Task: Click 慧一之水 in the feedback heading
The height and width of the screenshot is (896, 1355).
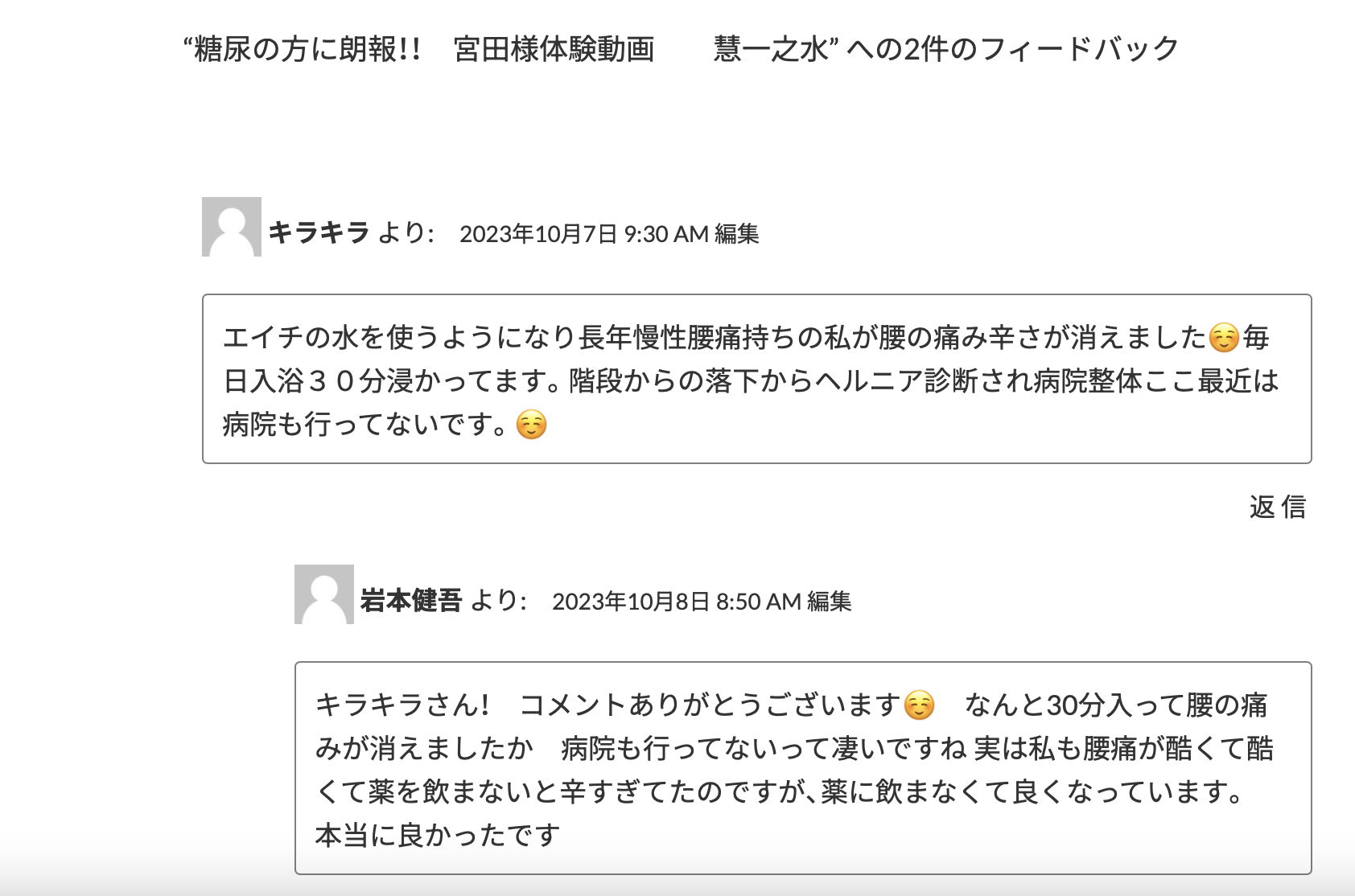Action: tap(771, 50)
